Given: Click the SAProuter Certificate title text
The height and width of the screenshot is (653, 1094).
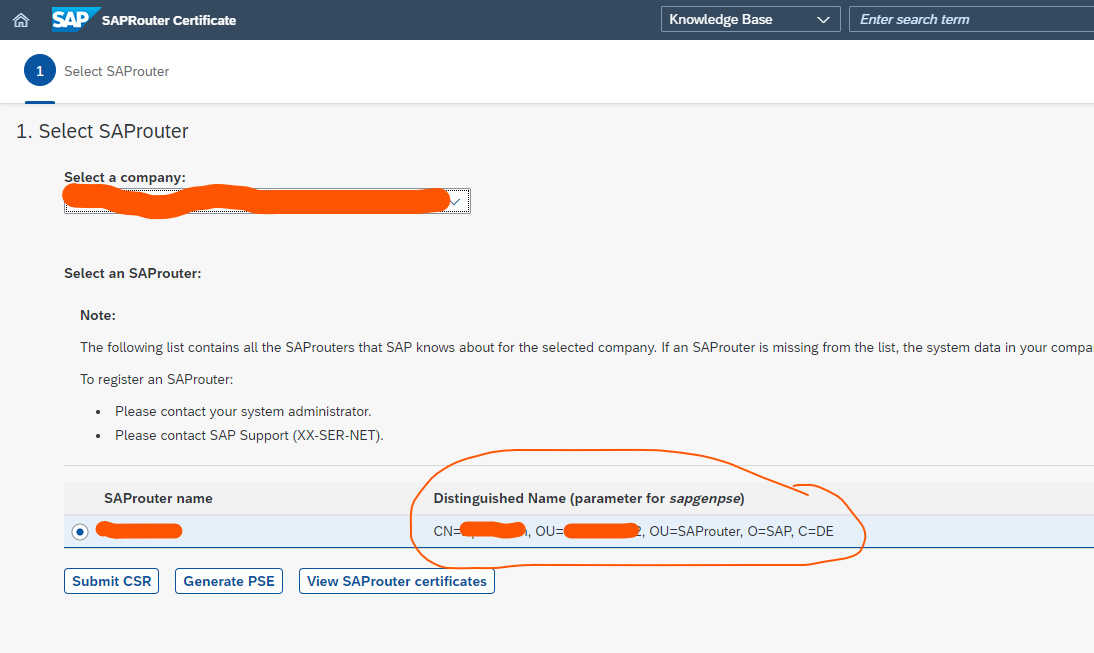Looking at the screenshot, I should [x=169, y=20].
